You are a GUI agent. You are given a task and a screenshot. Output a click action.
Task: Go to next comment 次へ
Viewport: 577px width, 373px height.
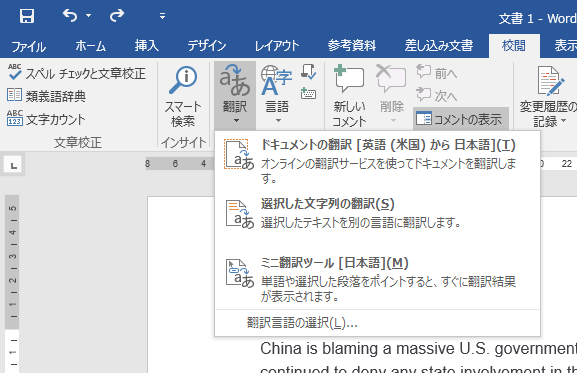437,95
